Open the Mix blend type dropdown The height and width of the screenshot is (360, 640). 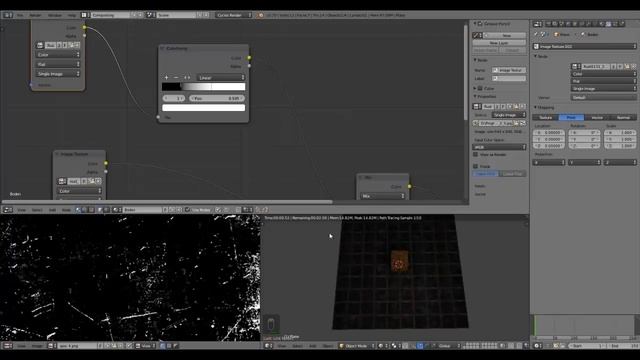click(x=382, y=196)
